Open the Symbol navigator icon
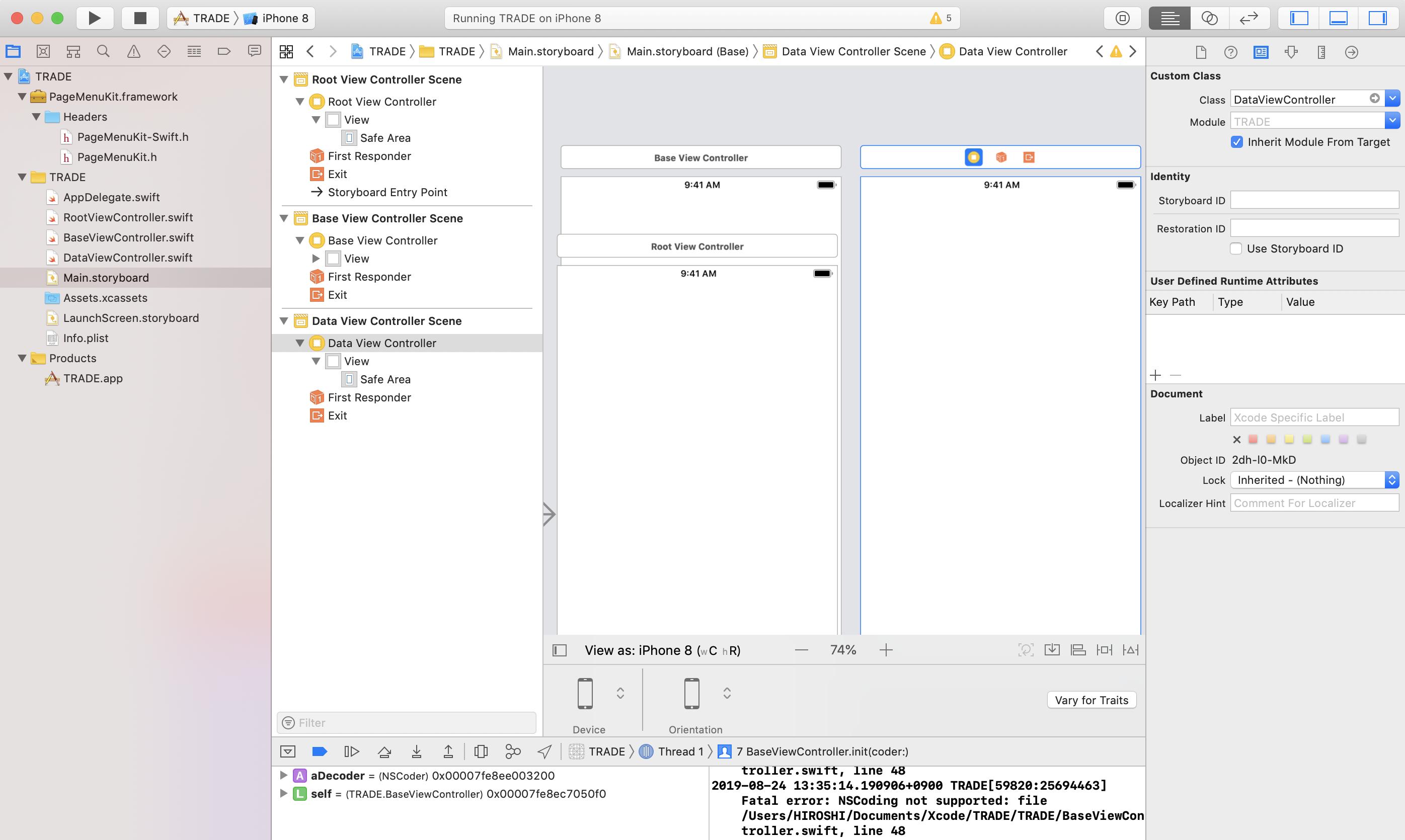Screen dimensions: 1405x840 (73, 51)
